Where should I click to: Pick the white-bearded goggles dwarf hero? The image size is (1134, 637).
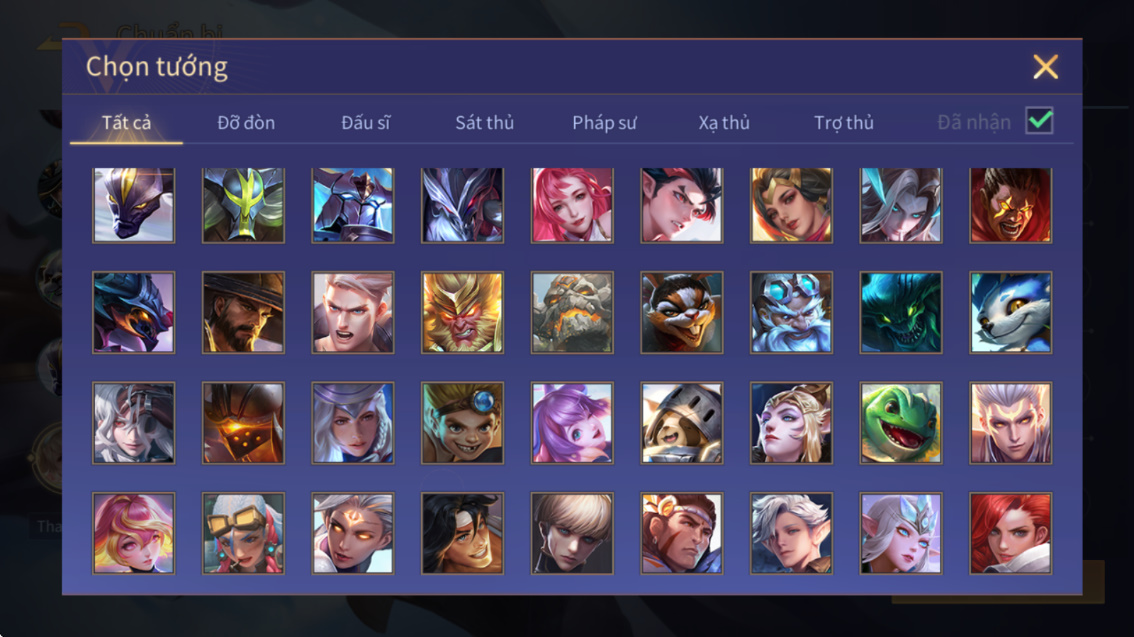(x=791, y=312)
